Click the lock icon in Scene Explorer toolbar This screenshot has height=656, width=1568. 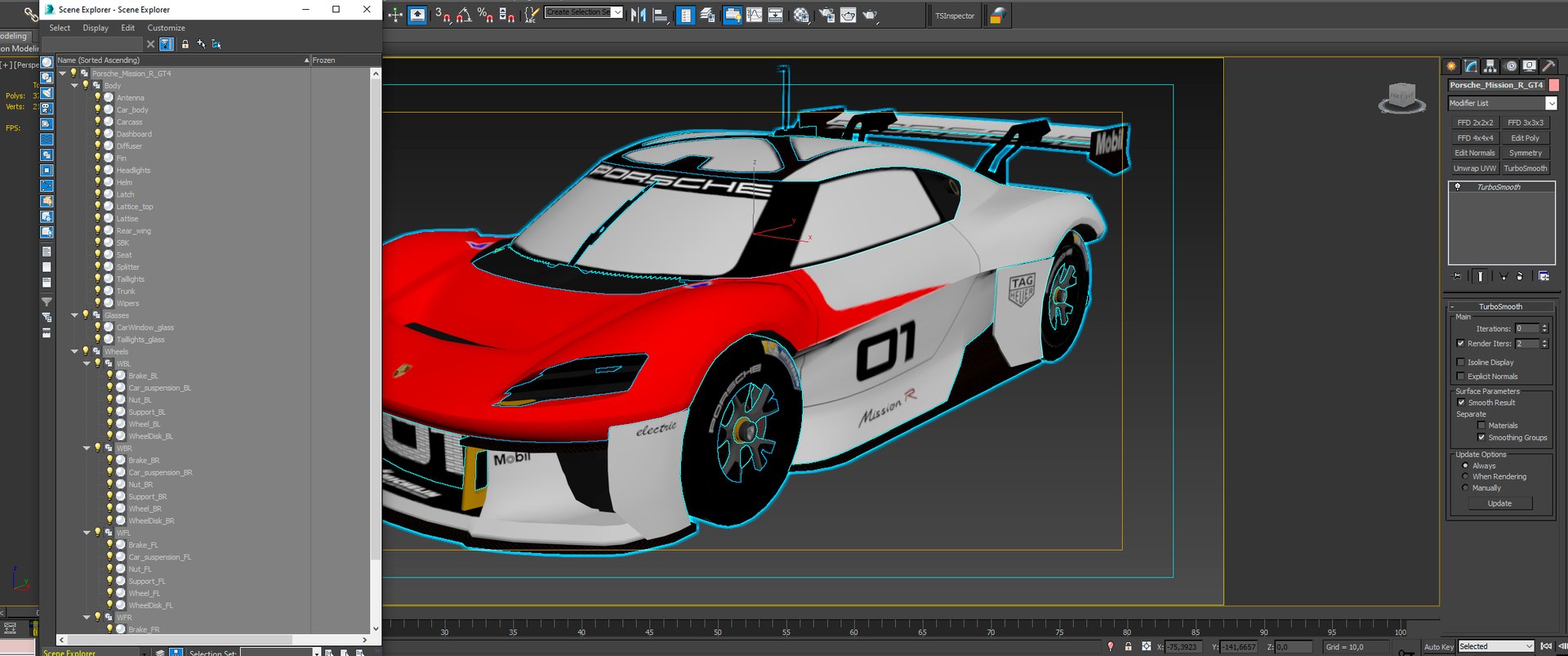(x=185, y=44)
